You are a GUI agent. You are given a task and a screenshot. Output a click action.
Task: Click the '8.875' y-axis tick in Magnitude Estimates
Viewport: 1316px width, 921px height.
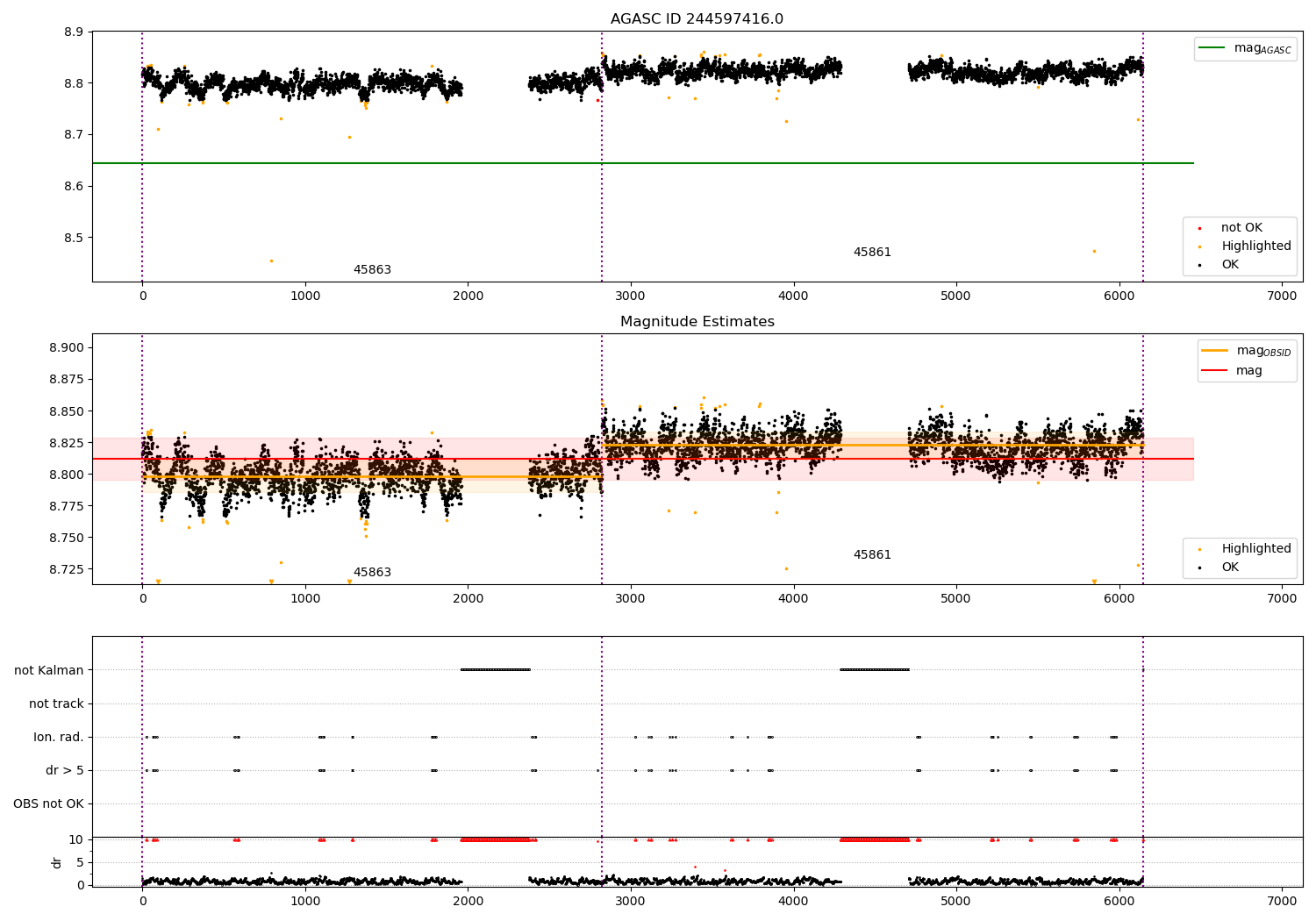pos(67,380)
